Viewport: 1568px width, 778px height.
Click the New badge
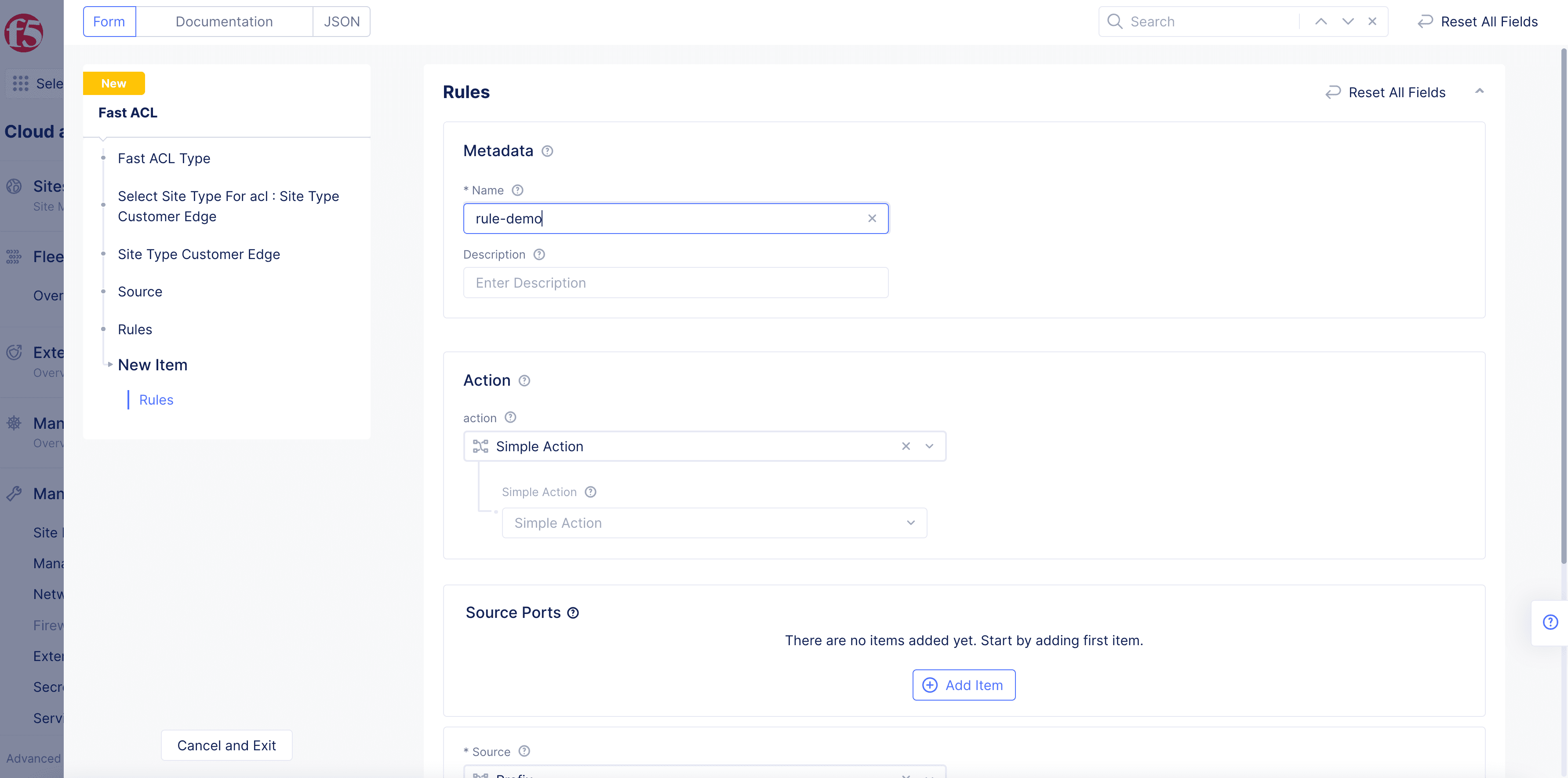(114, 84)
